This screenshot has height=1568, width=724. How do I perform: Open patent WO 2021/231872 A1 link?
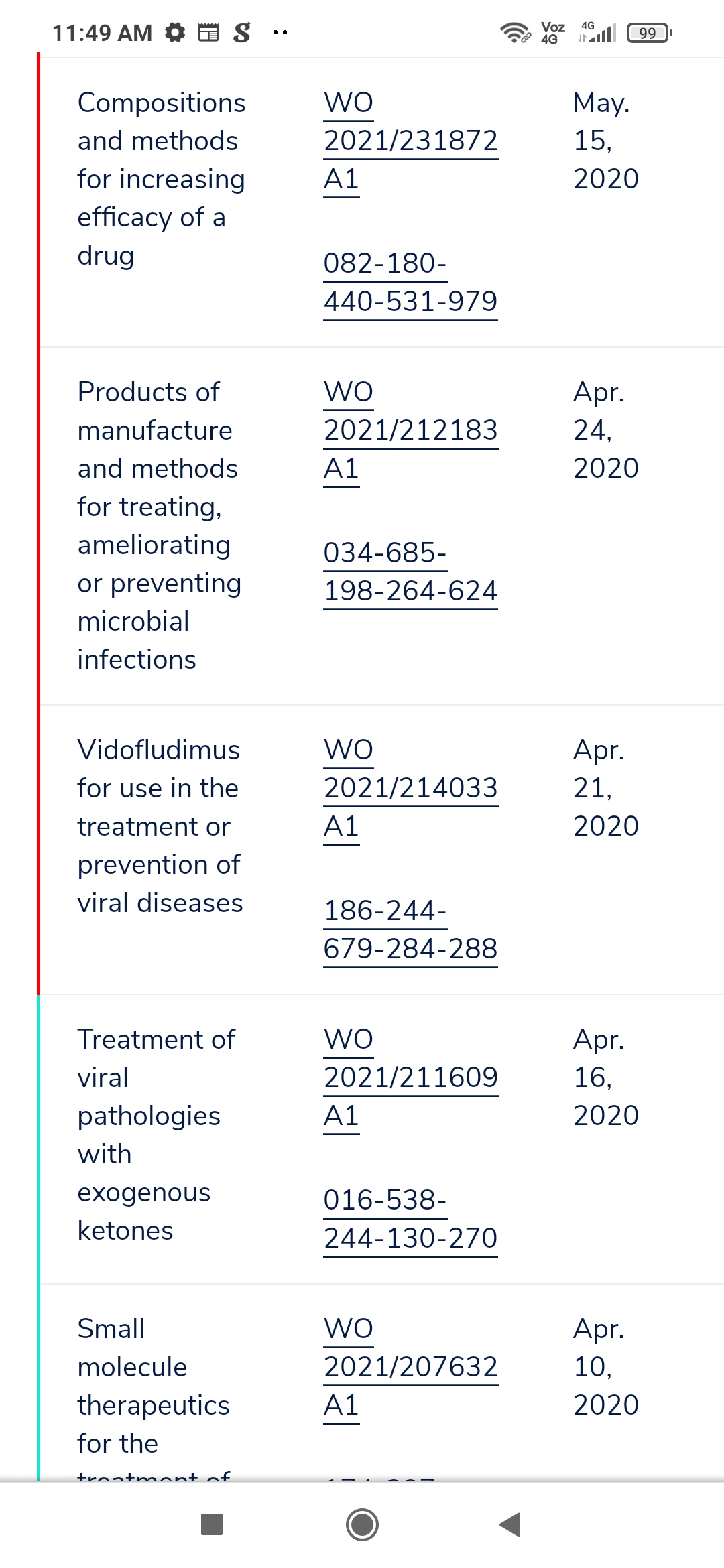pos(410,141)
